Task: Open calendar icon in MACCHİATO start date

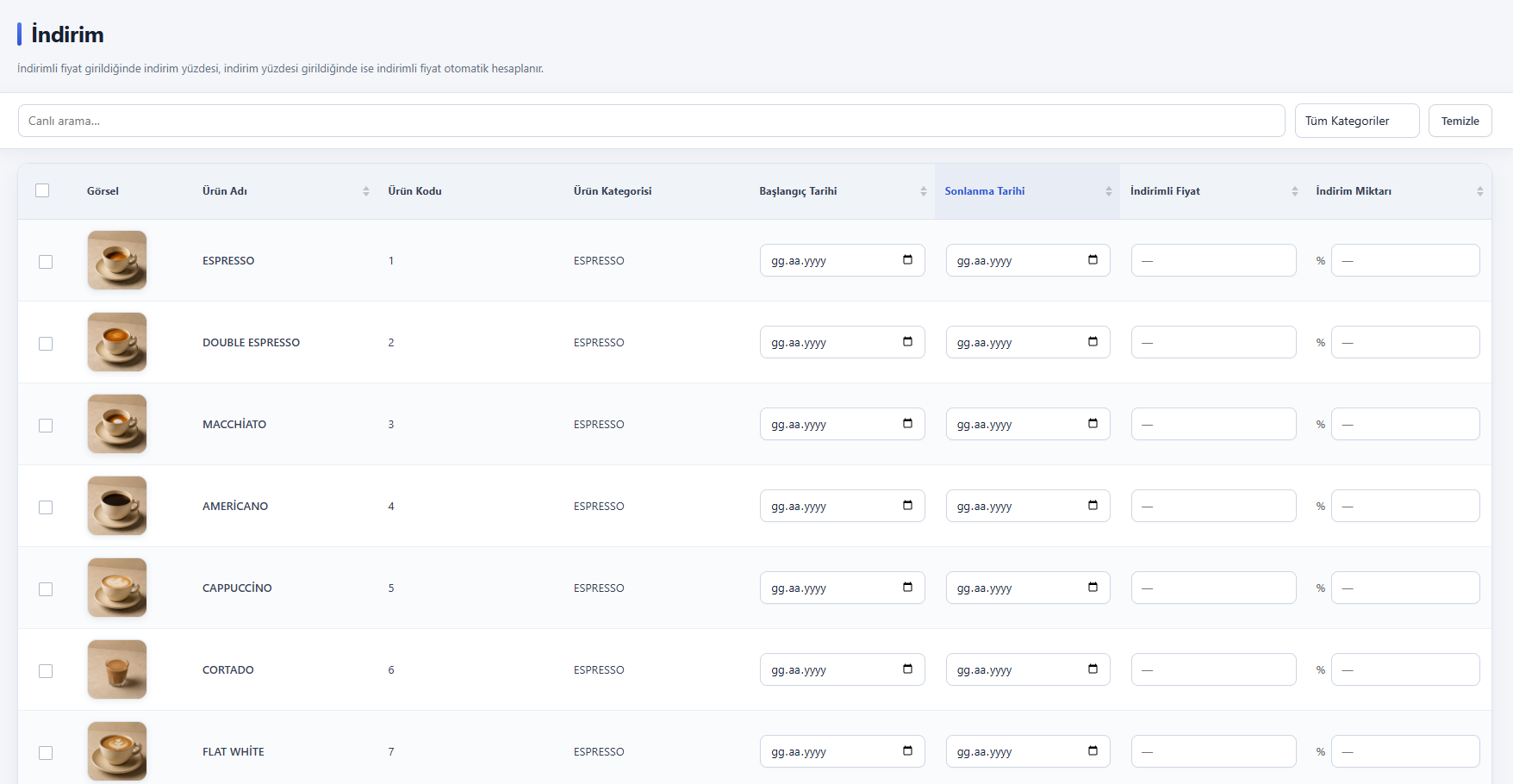Action: coord(907,424)
